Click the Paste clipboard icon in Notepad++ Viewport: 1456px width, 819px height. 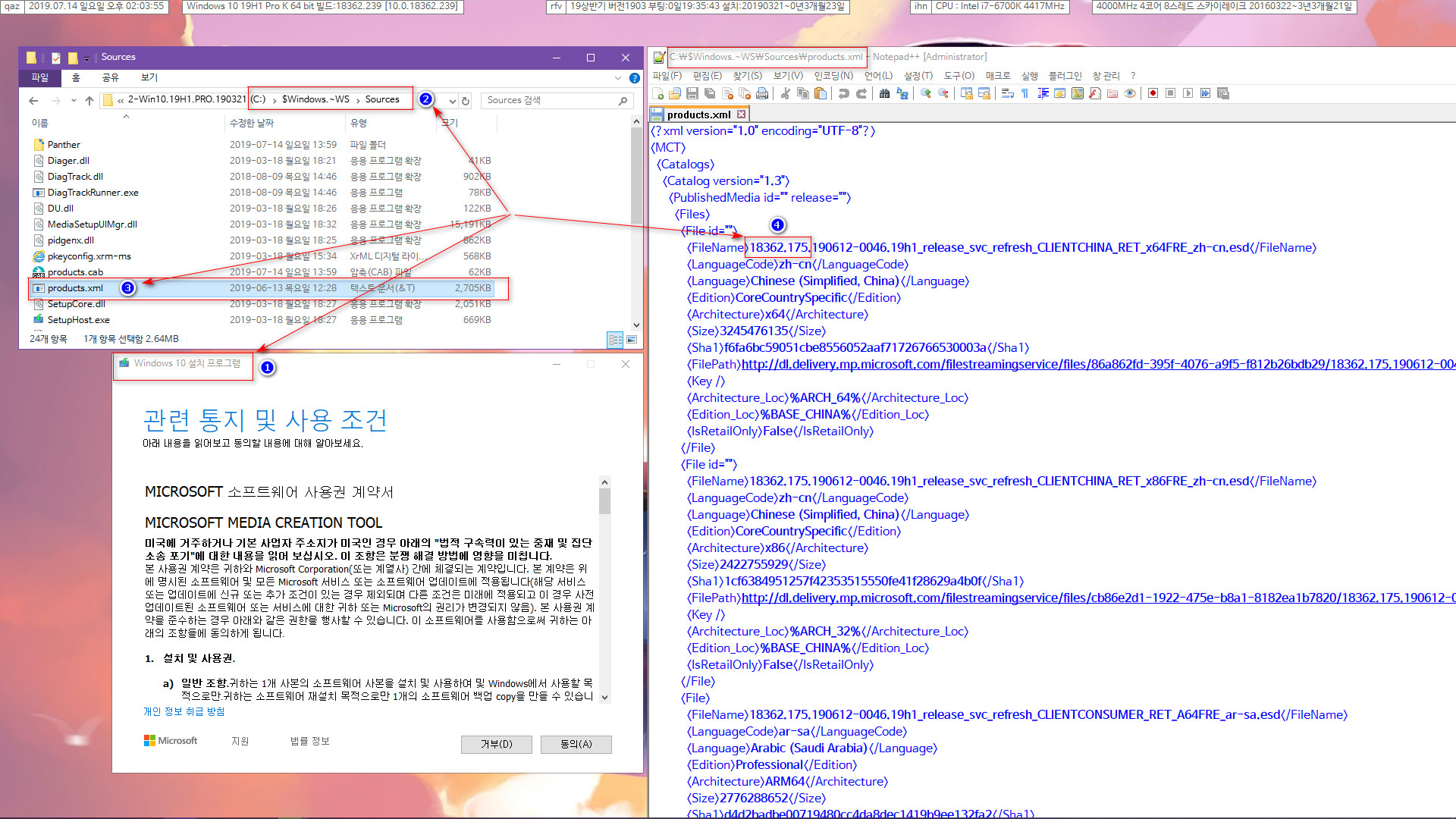click(x=821, y=93)
